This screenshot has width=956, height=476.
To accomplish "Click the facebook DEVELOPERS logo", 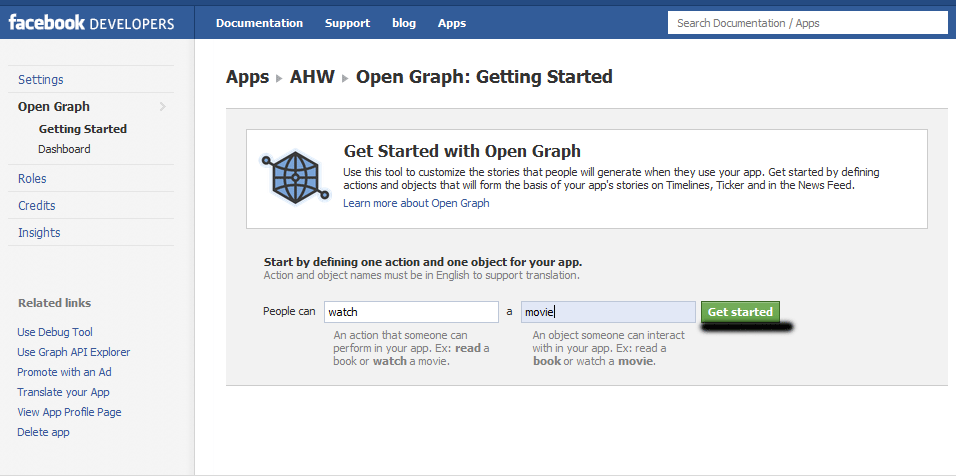I will click(91, 23).
